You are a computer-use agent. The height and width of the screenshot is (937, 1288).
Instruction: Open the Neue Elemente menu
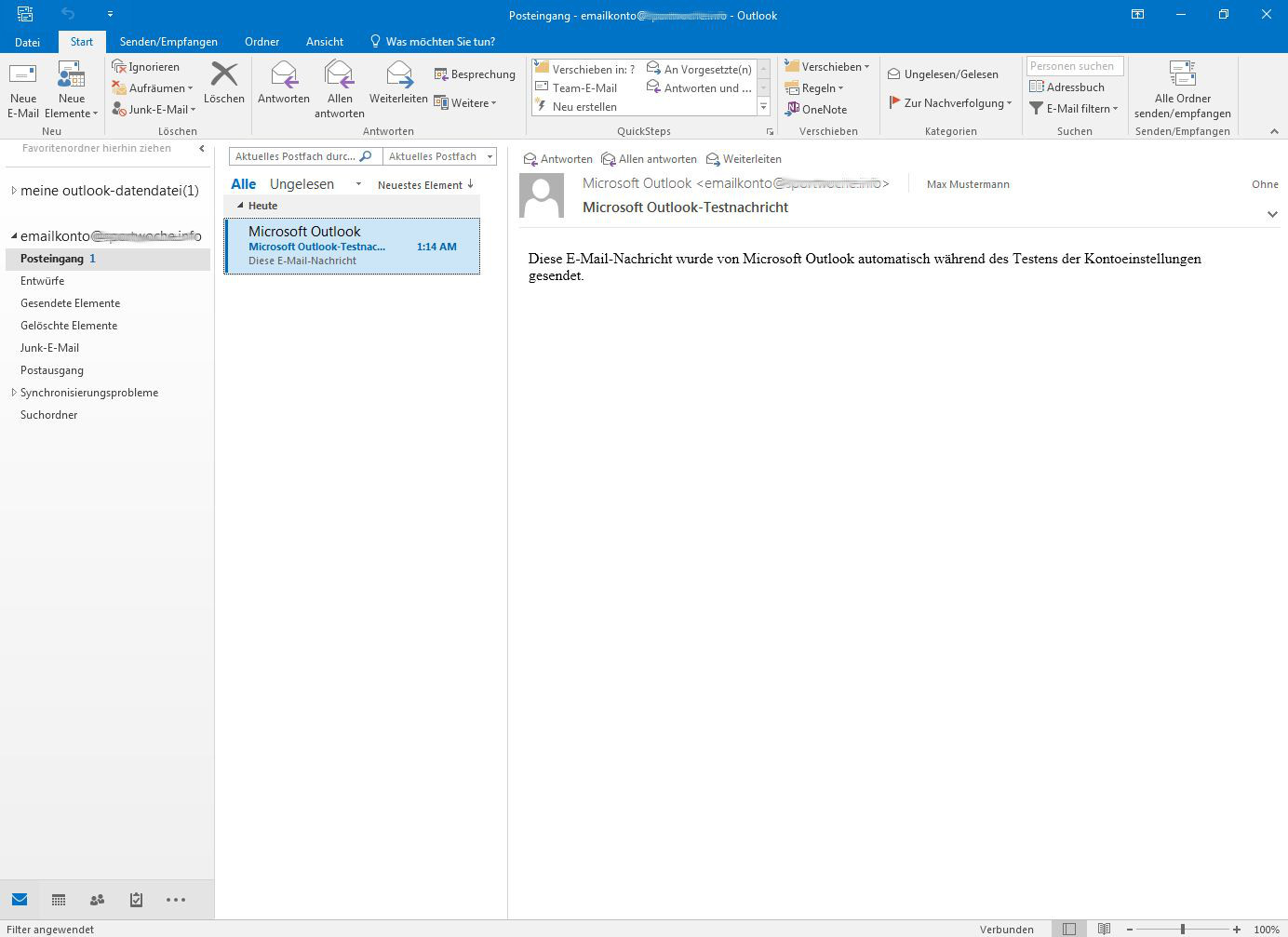pyautogui.click(x=72, y=90)
